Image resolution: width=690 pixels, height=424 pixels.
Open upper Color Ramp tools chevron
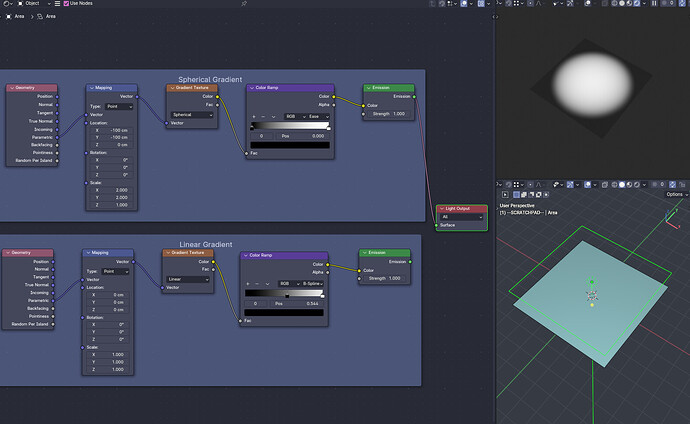[x=273, y=117]
